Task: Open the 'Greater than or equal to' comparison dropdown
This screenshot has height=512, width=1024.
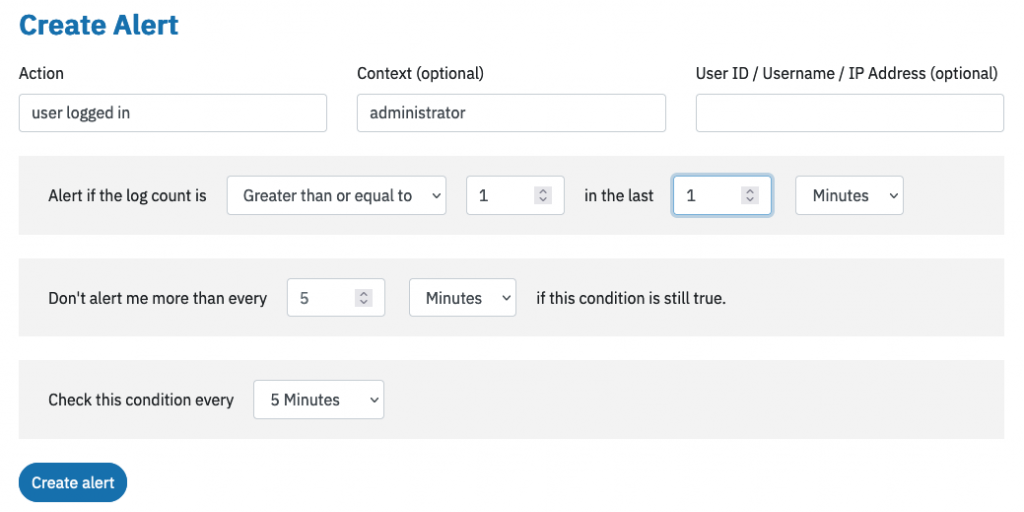Action: pos(336,195)
